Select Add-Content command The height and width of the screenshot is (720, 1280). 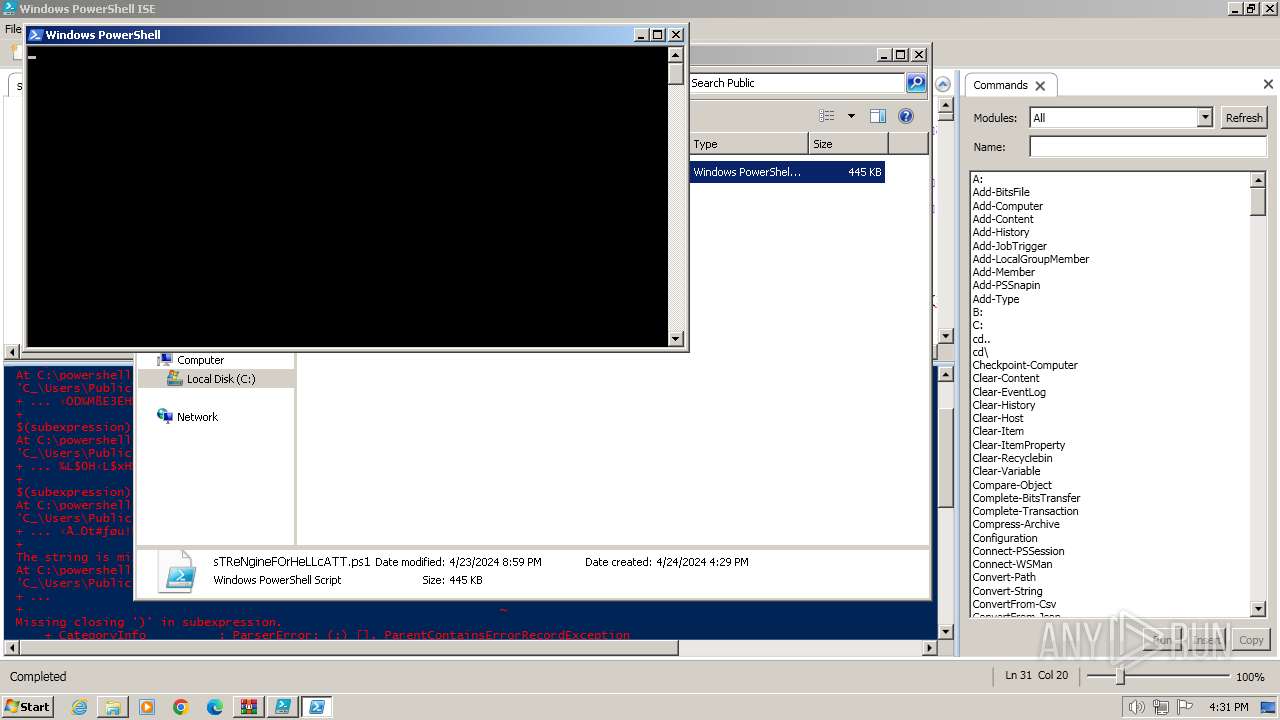(x=1003, y=219)
